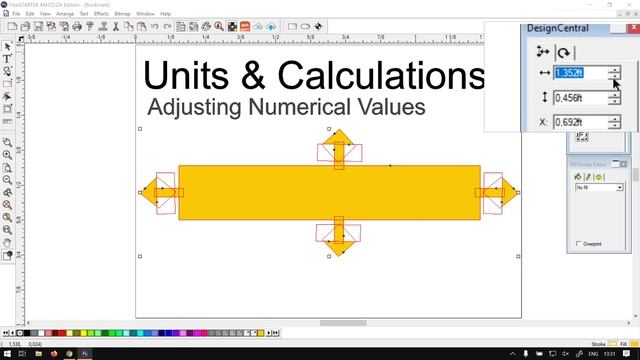Pick the black swatch in color palette

coord(27,333)
